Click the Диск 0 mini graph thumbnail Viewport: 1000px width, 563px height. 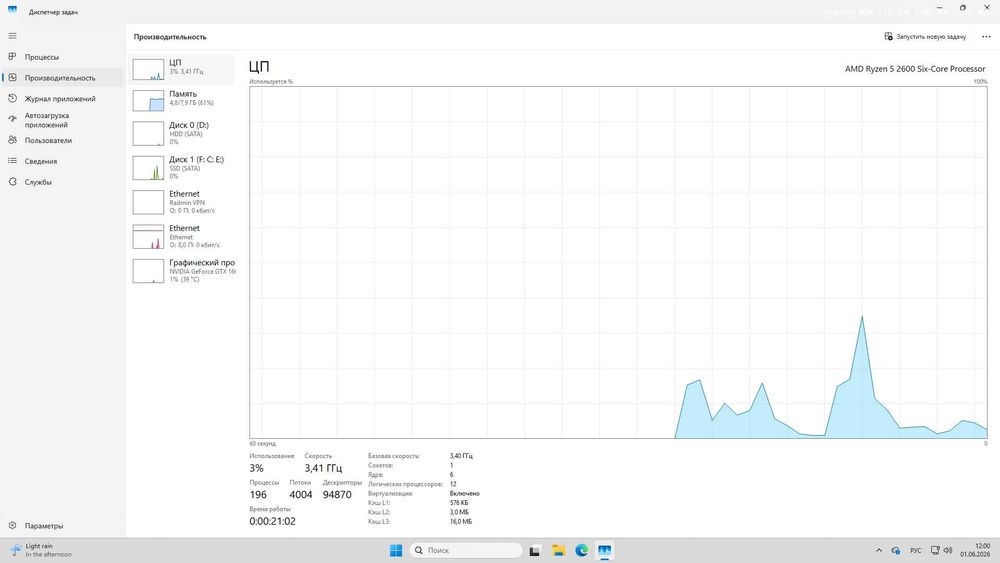point(148,133)
